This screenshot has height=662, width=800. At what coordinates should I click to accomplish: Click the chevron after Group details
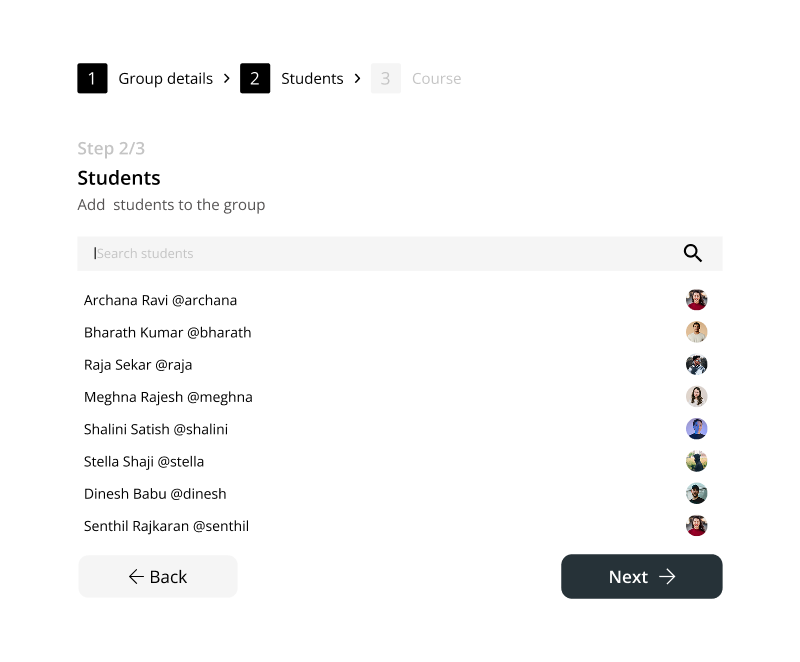[x=227, y=78]
